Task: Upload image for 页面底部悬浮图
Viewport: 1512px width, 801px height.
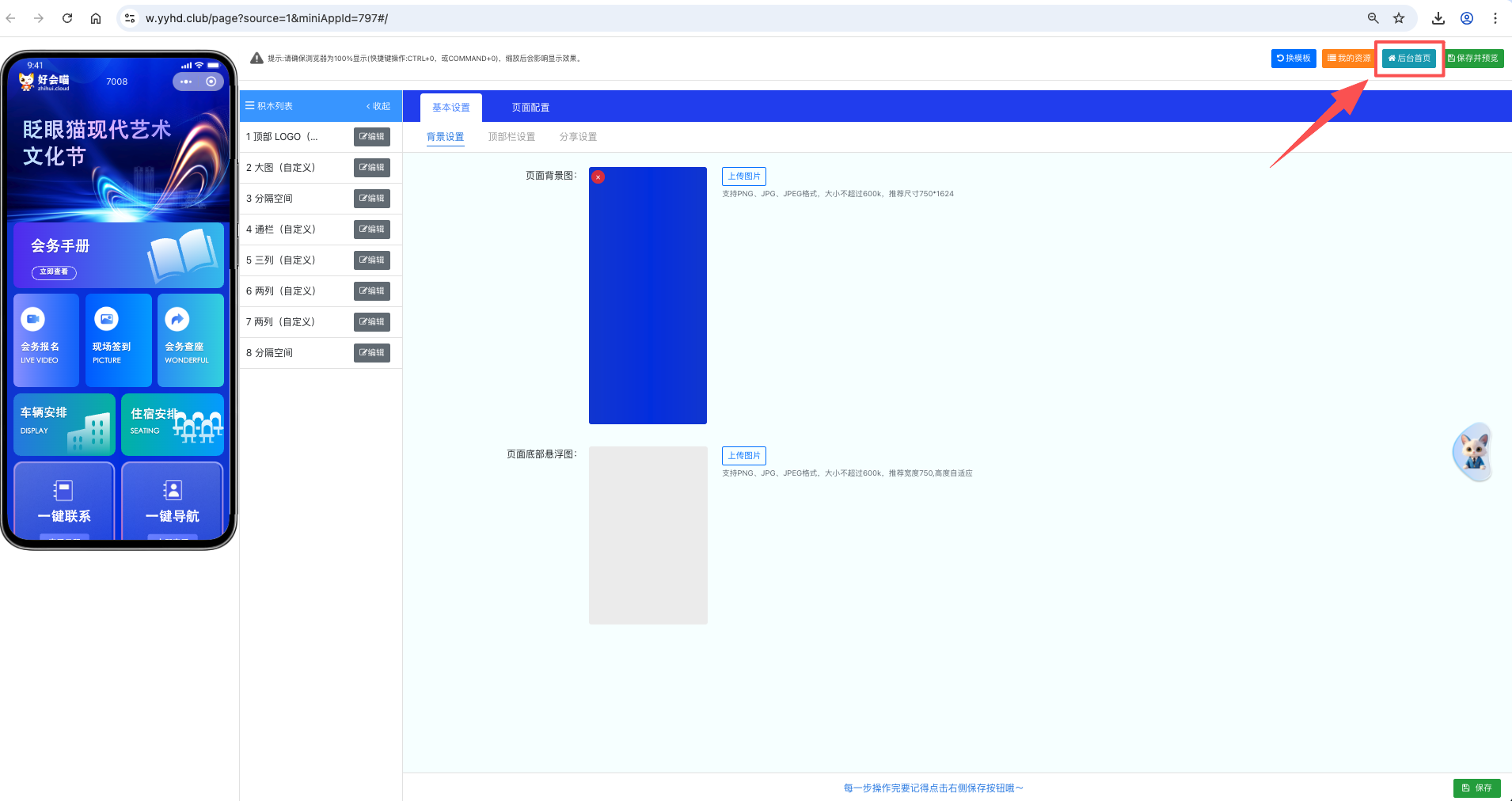Action: (x=743, y=456)
